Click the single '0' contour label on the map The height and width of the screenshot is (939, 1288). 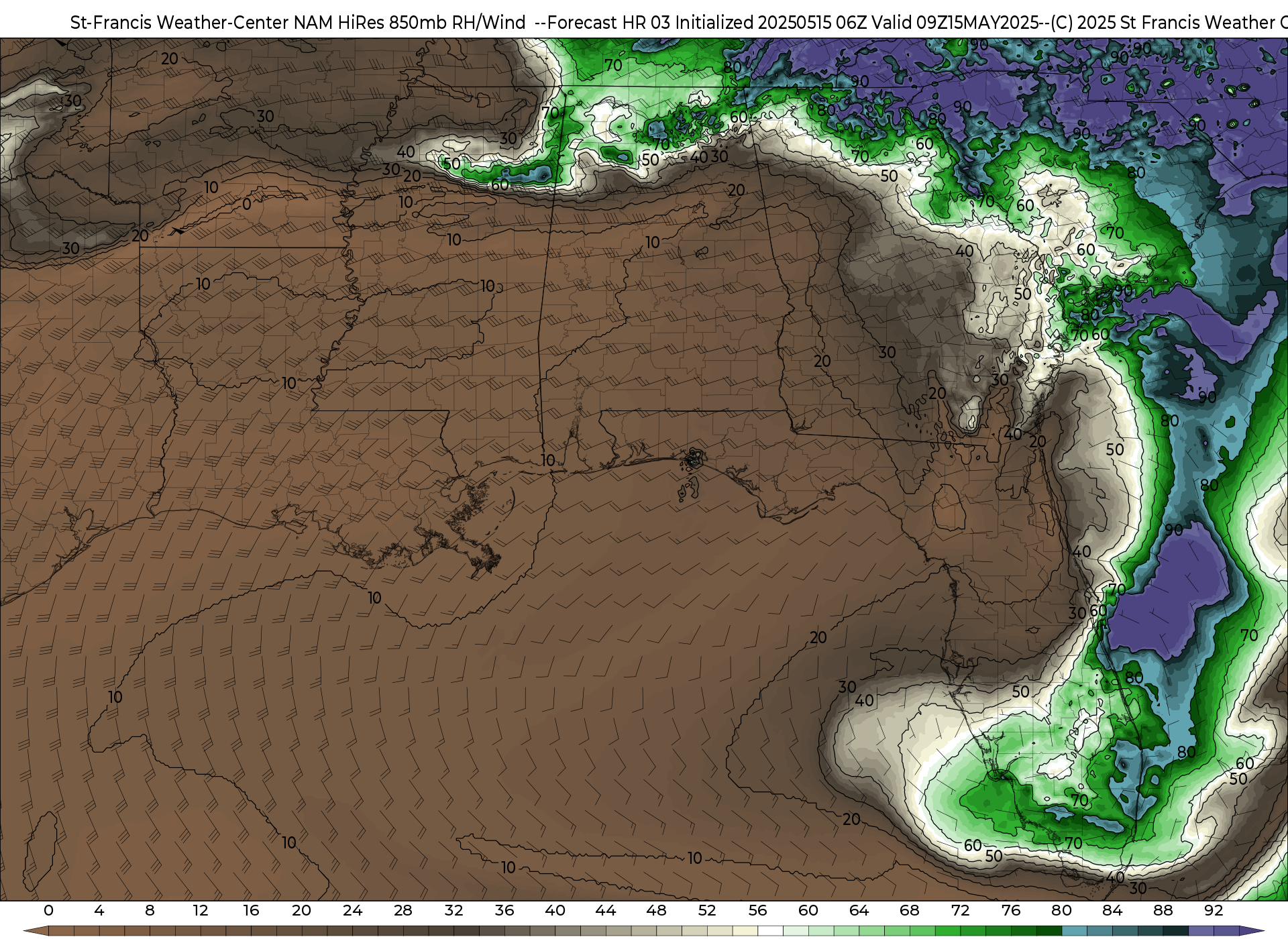point(247,204)
